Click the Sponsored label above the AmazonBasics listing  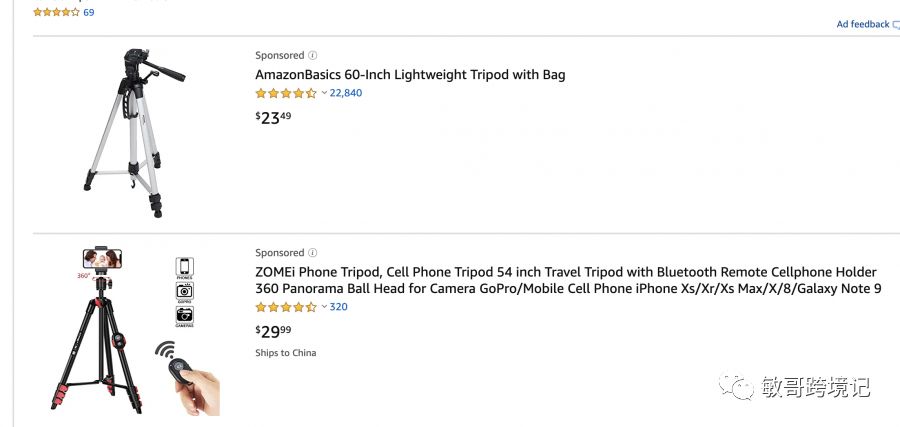click(279, 56)
